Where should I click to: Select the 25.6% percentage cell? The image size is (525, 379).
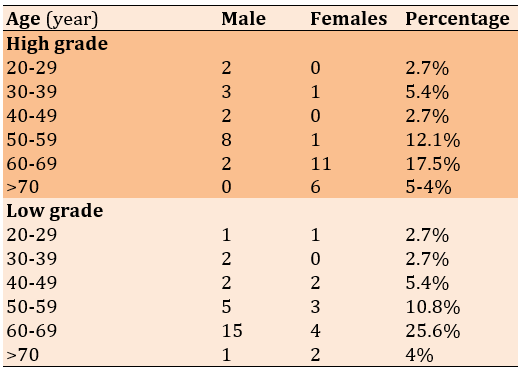click(x=433, y=331)
